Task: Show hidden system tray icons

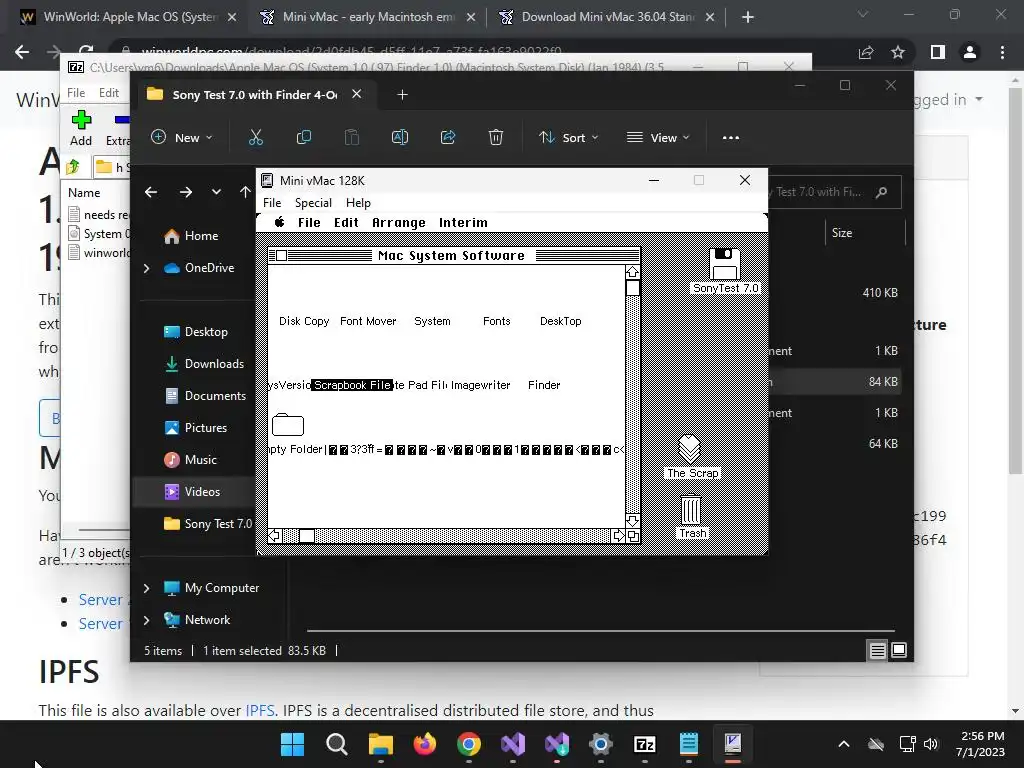Action: (844, 744)
